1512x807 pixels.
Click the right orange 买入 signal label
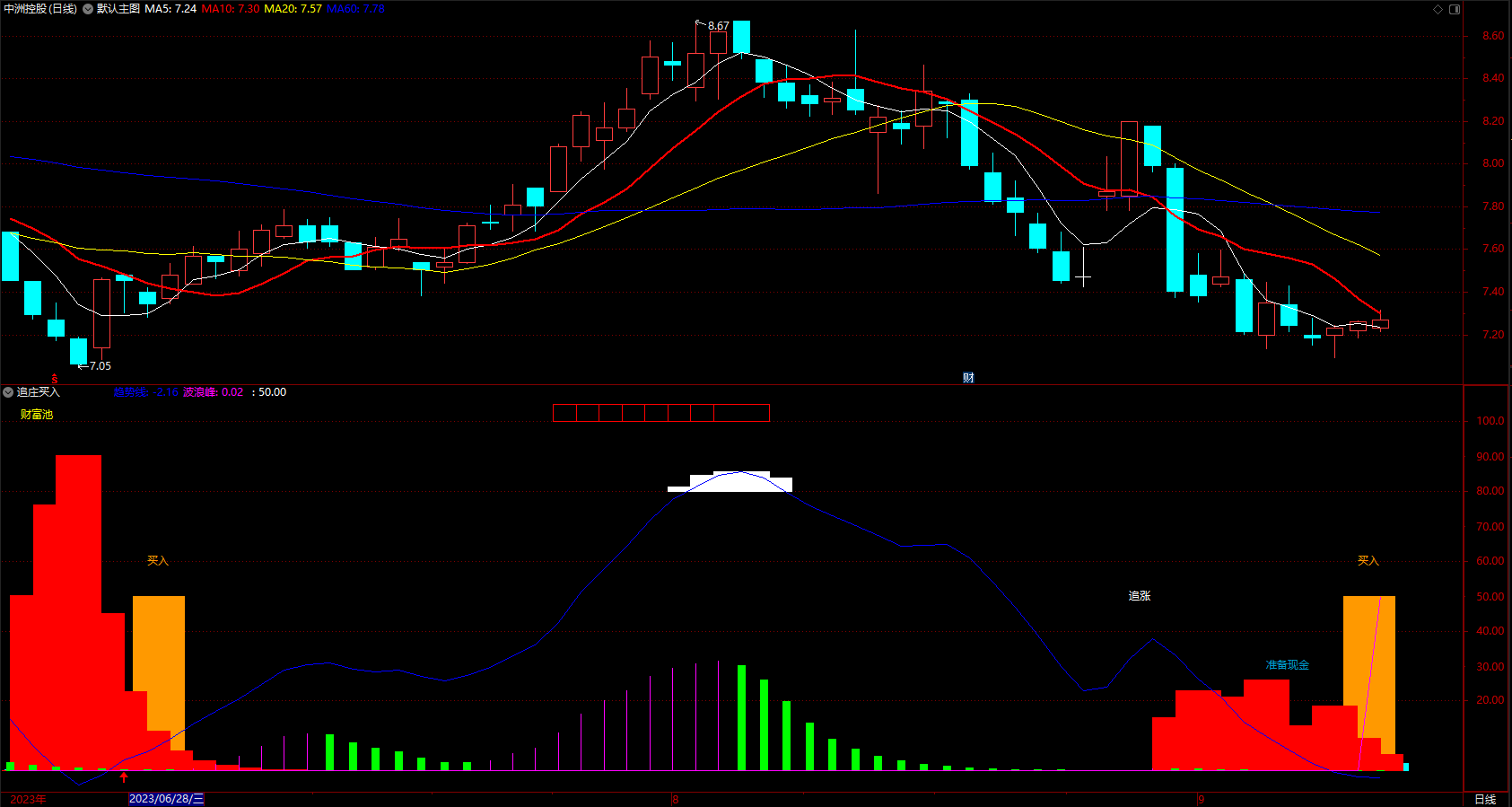coord(1368,561)
